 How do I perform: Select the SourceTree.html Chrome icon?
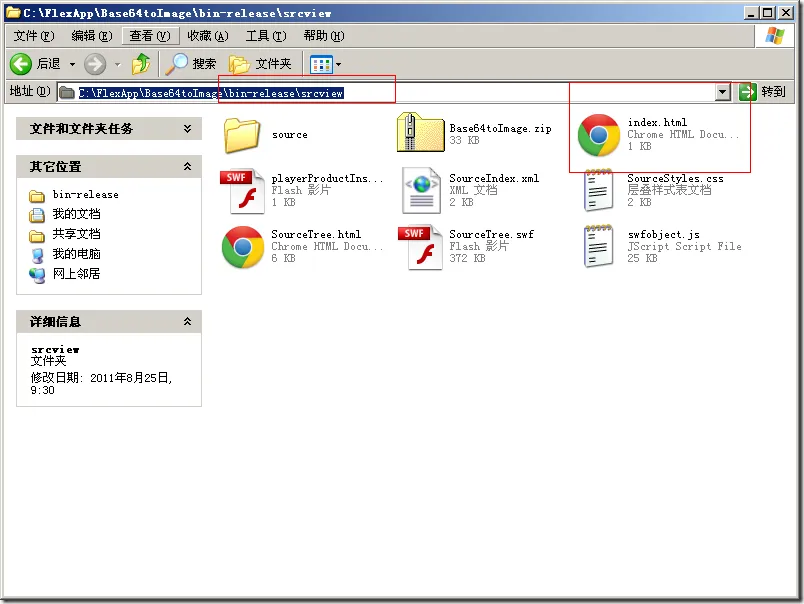pos(243,247)
